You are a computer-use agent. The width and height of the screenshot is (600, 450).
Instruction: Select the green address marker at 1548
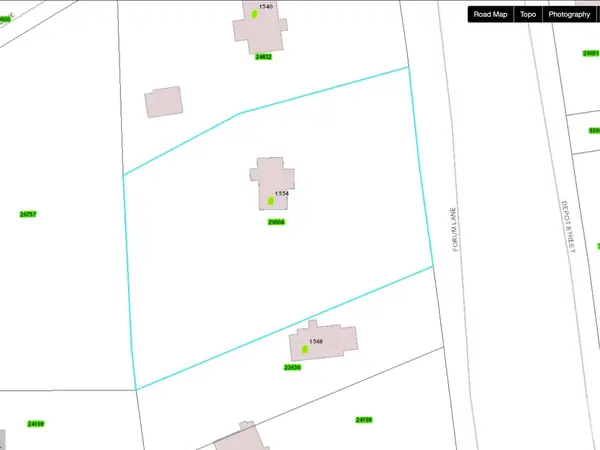[303, 350]
